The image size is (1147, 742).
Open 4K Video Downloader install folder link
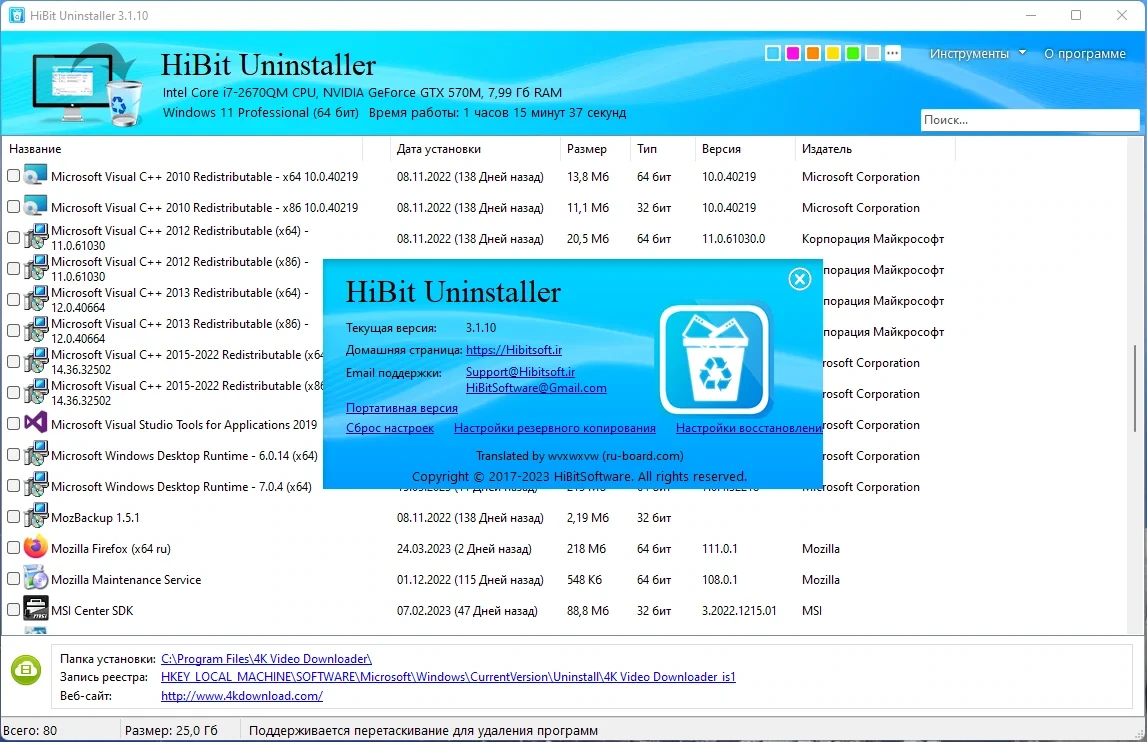click(x=266, y=659)
